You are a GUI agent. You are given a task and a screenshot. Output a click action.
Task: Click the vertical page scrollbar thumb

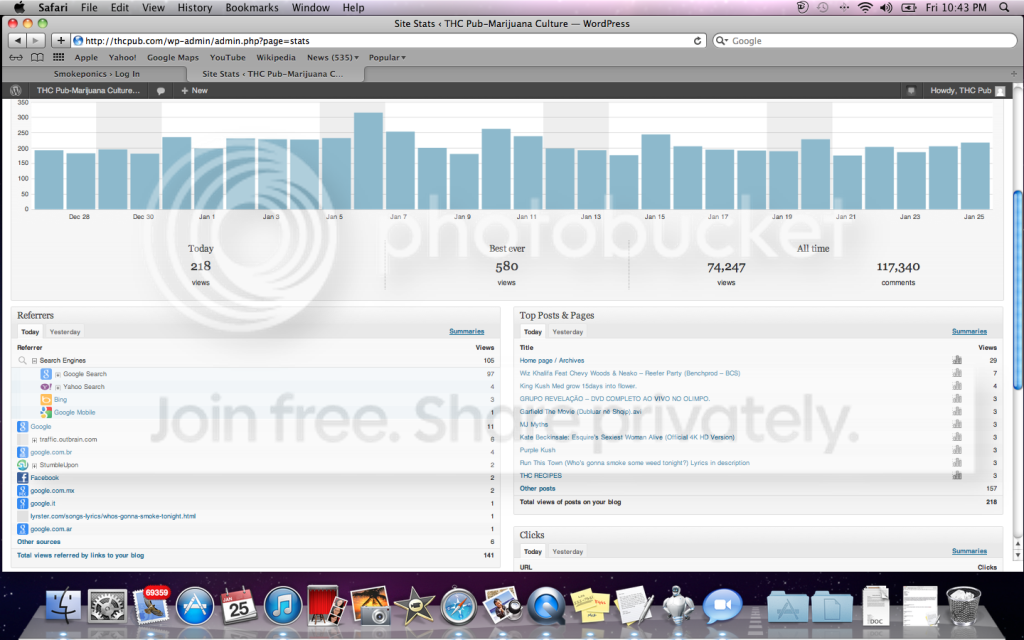tap(1017, 289)
